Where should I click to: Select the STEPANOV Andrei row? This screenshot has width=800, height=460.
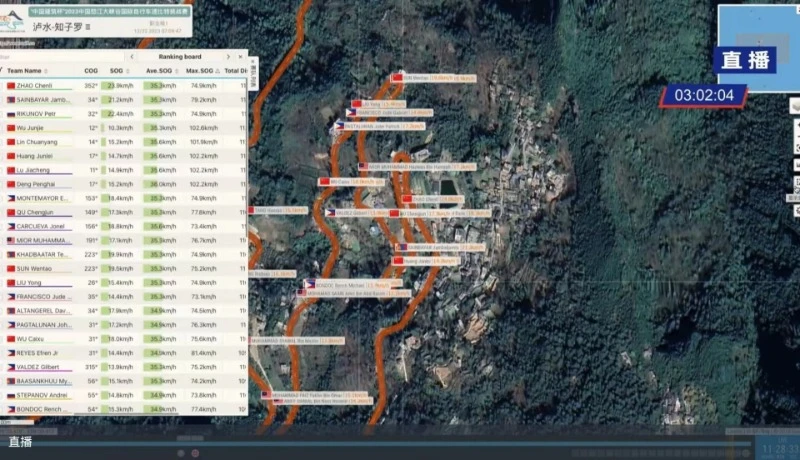[123, 395]
